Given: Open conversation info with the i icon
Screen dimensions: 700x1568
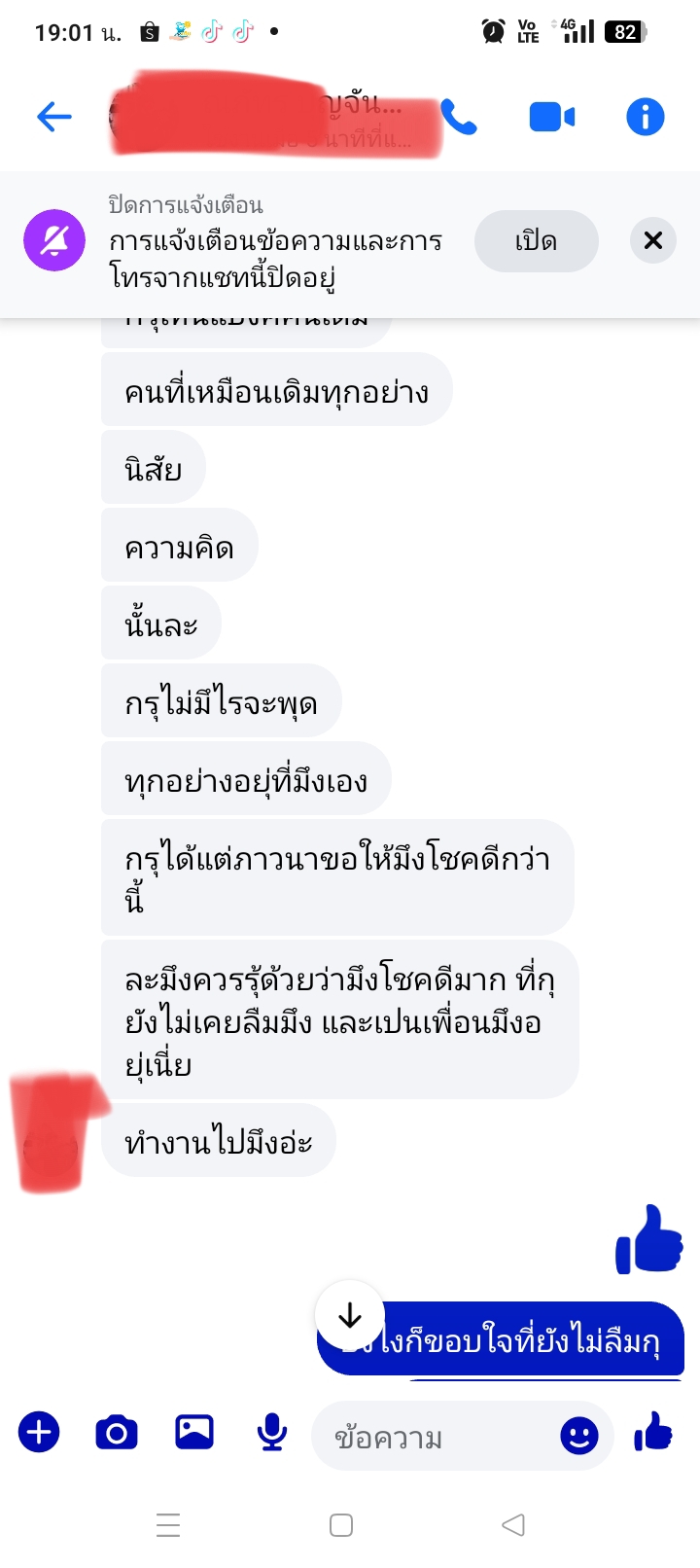Looking at the screenshot, I should click(646, 118).
